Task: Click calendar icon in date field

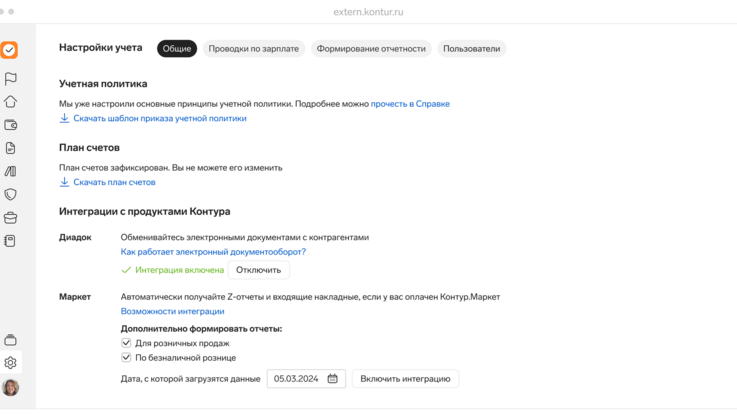Action: pyautogui.click(x=333, y=379)
